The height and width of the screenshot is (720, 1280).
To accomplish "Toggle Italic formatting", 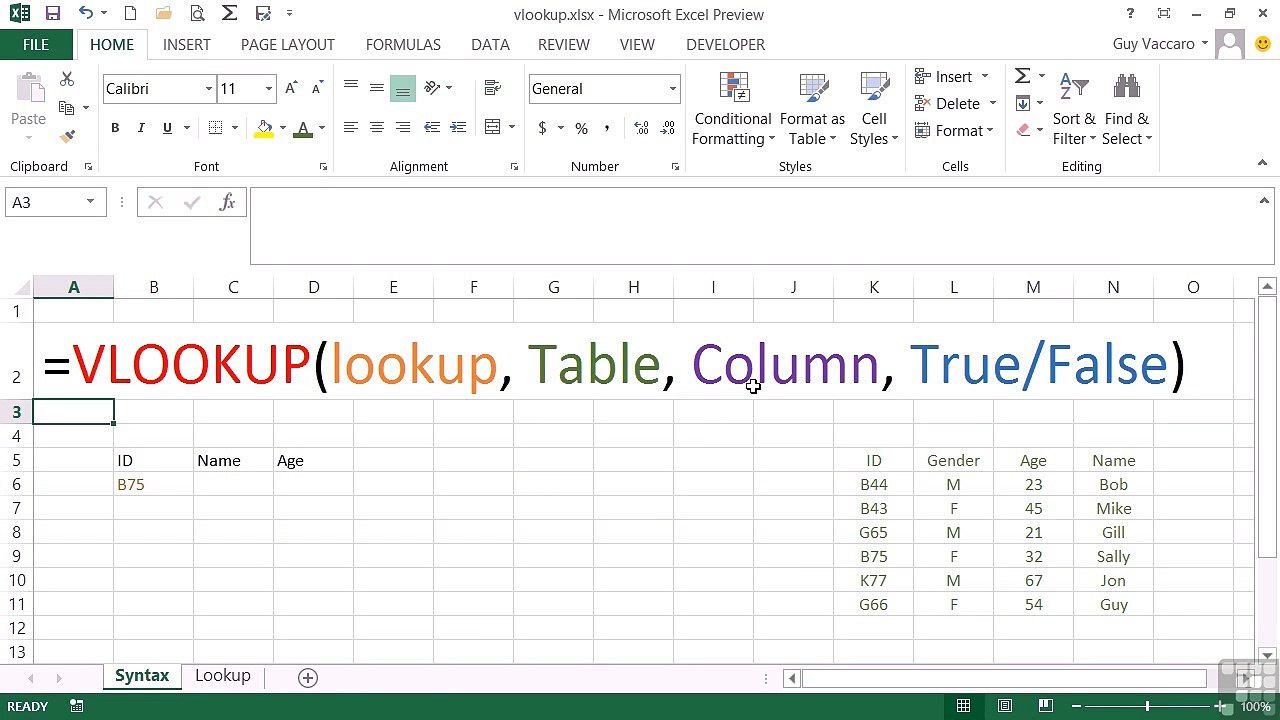I will [x=141, y=128].
